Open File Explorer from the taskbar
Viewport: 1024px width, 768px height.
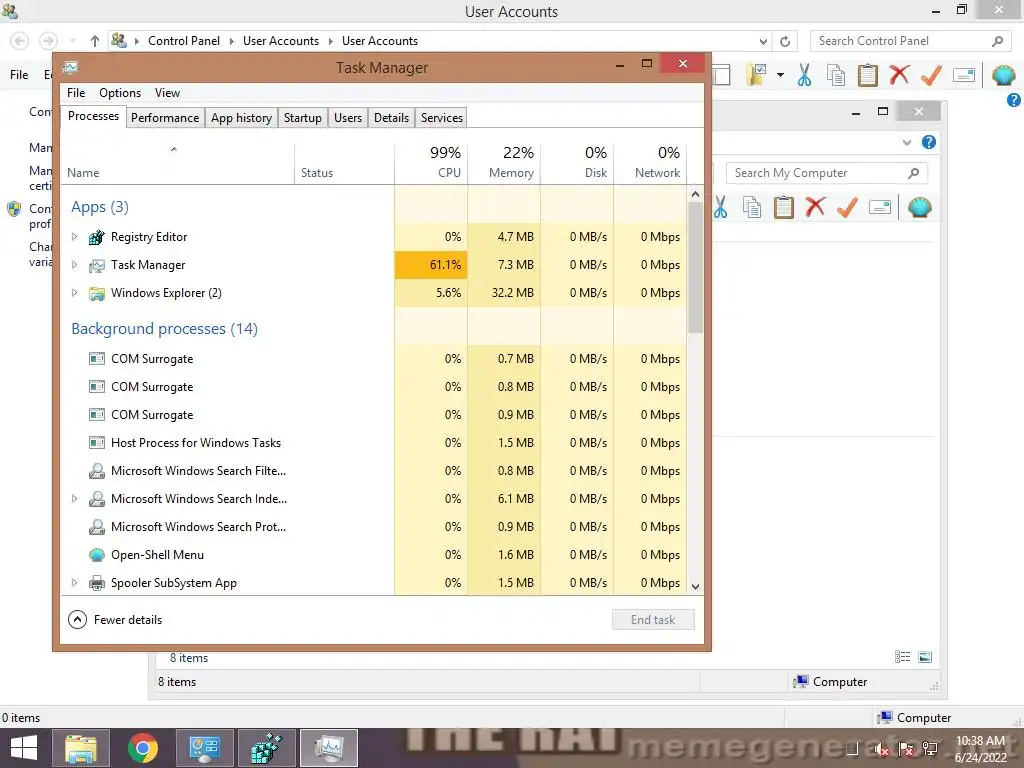tap(81, 748)
